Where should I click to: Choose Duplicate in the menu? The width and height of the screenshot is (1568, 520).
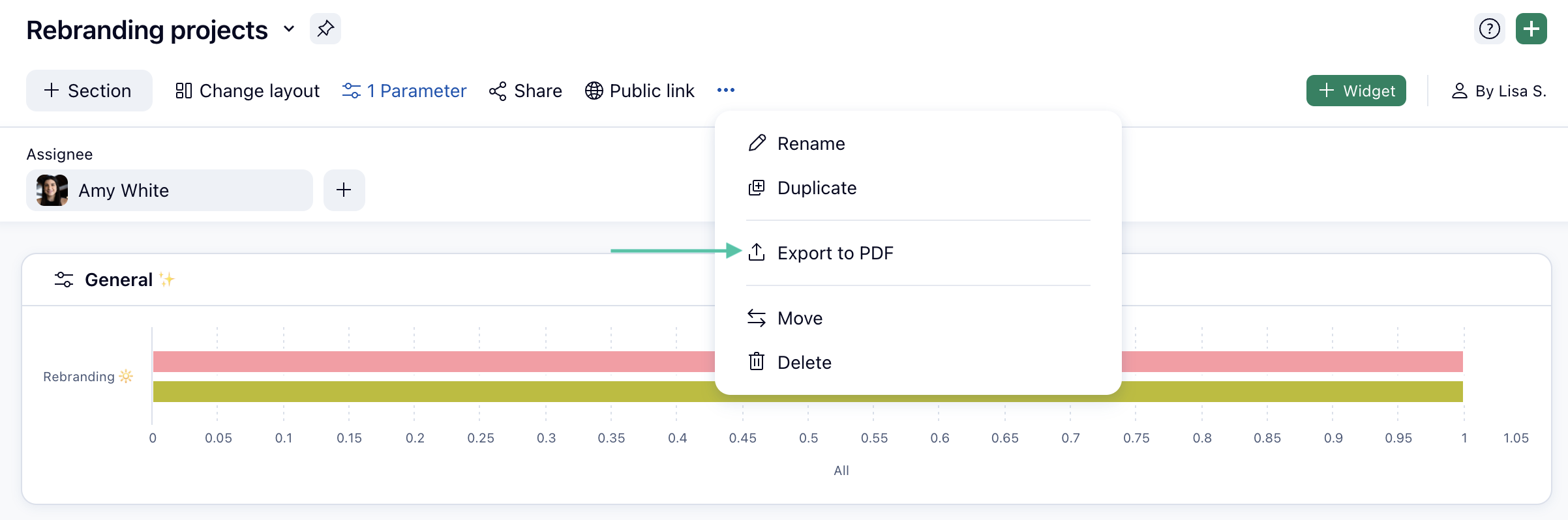816,188
